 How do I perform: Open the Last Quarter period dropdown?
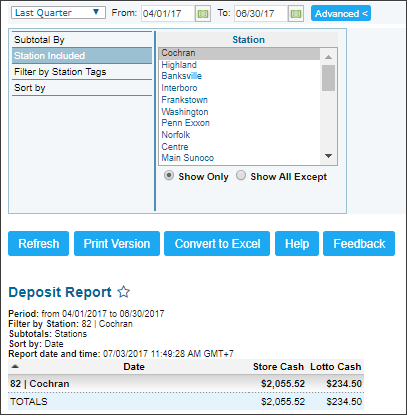(x=58, y=13)
